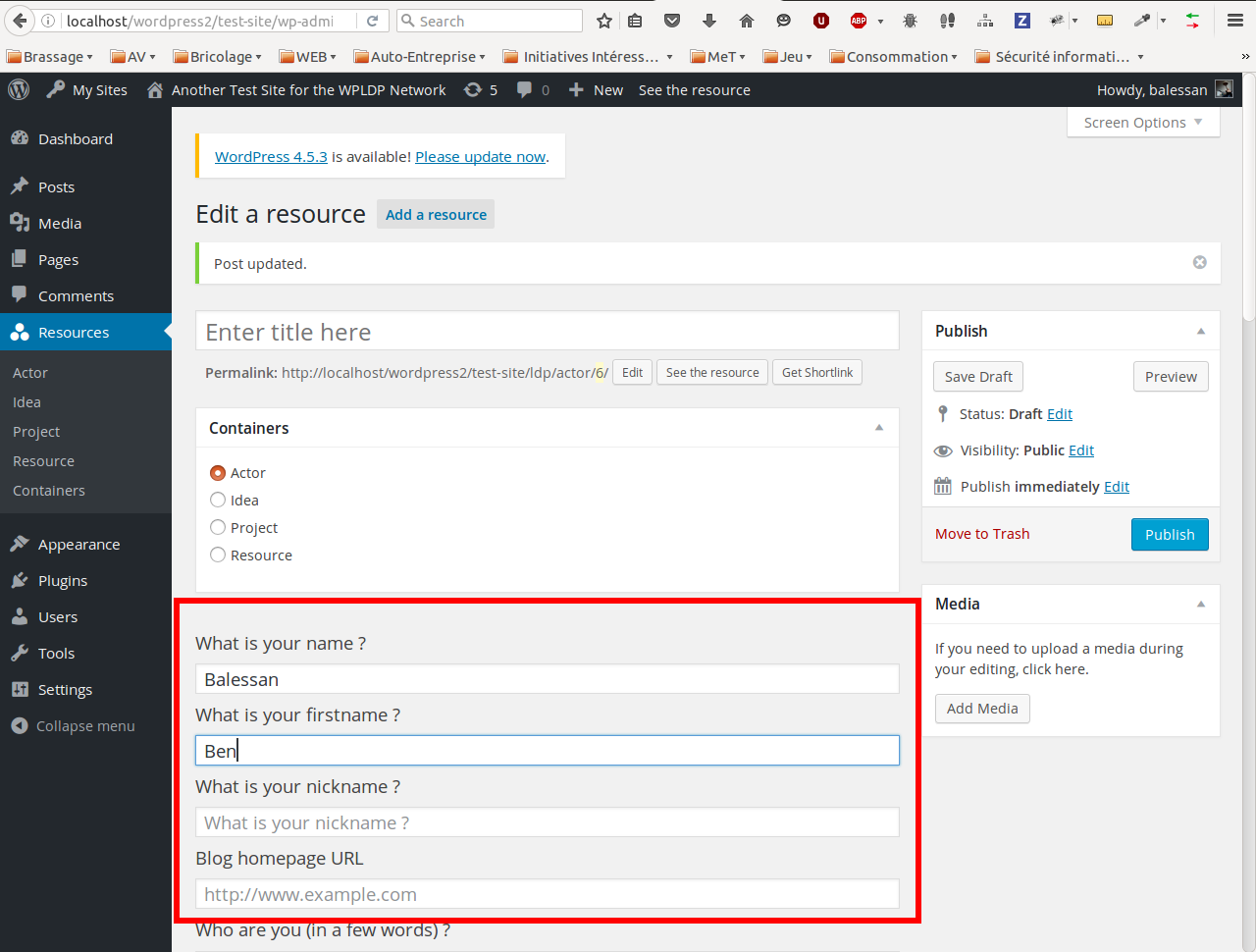Edit the post Status Draft link
1256x952 pixels.
1060,413
